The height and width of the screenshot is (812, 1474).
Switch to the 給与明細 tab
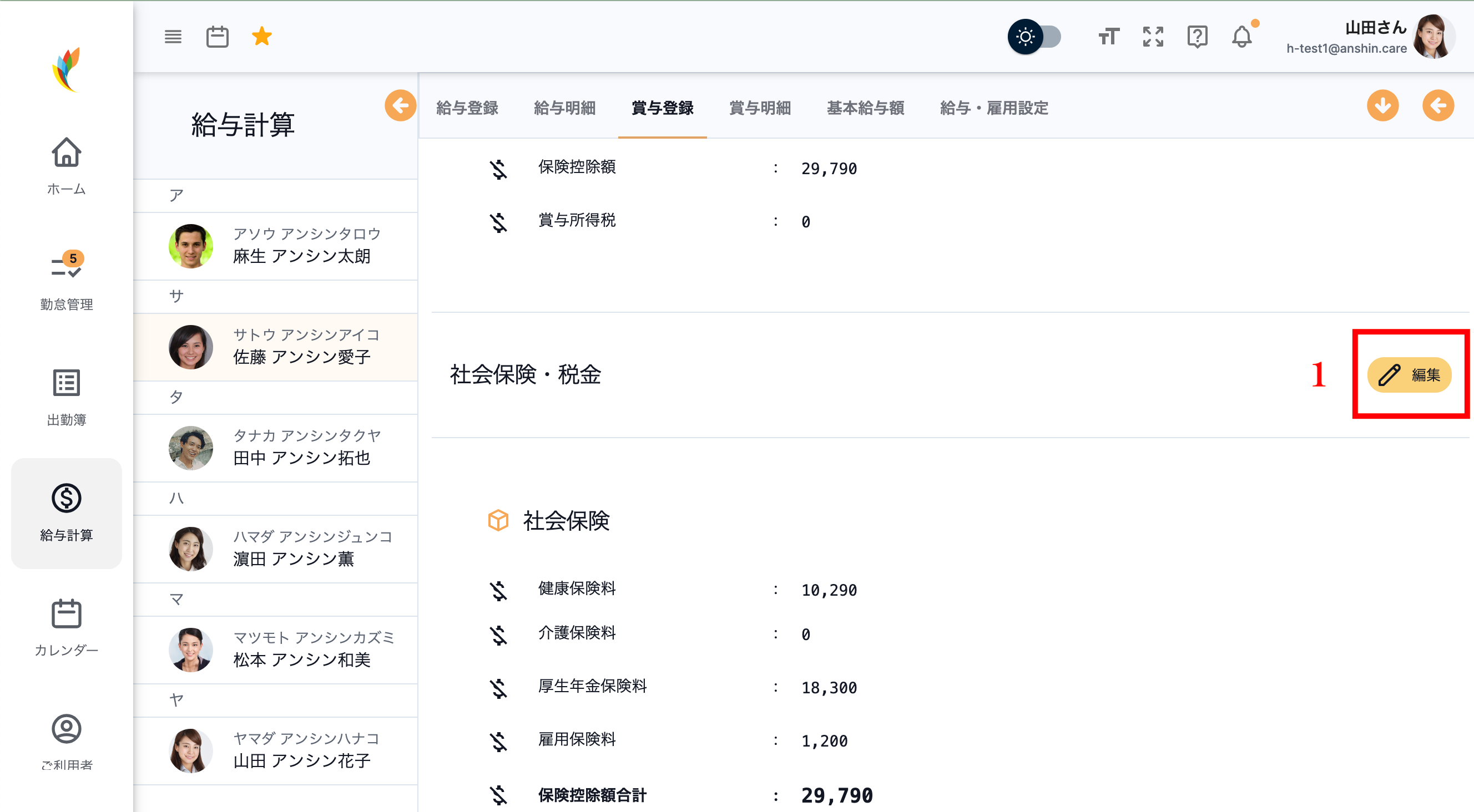tap(564, 108)
